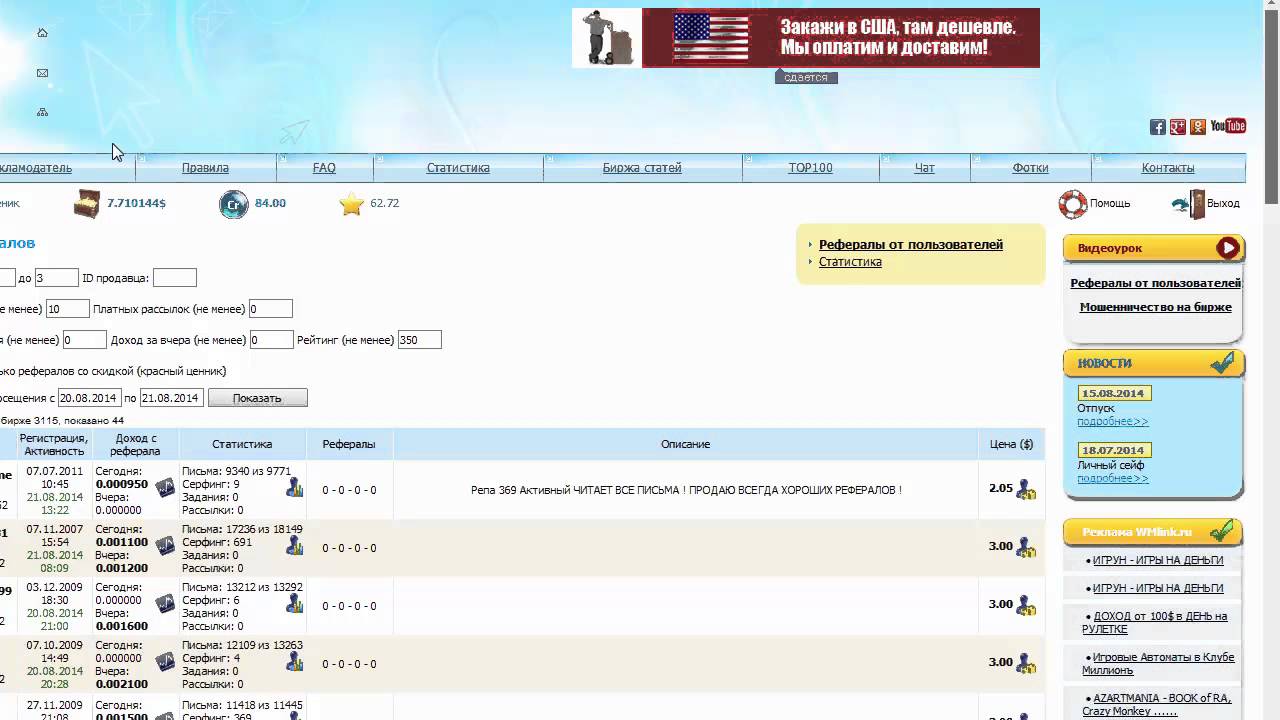Click the rating value 62.72
Viewport: 1280px width, 720px height.
[x=384, y=203]
